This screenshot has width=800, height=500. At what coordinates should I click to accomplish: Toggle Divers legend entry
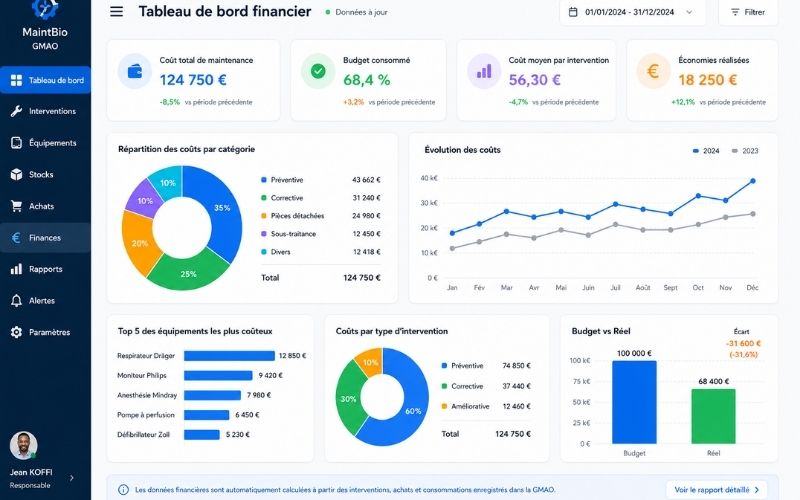[x=320, y=252]
